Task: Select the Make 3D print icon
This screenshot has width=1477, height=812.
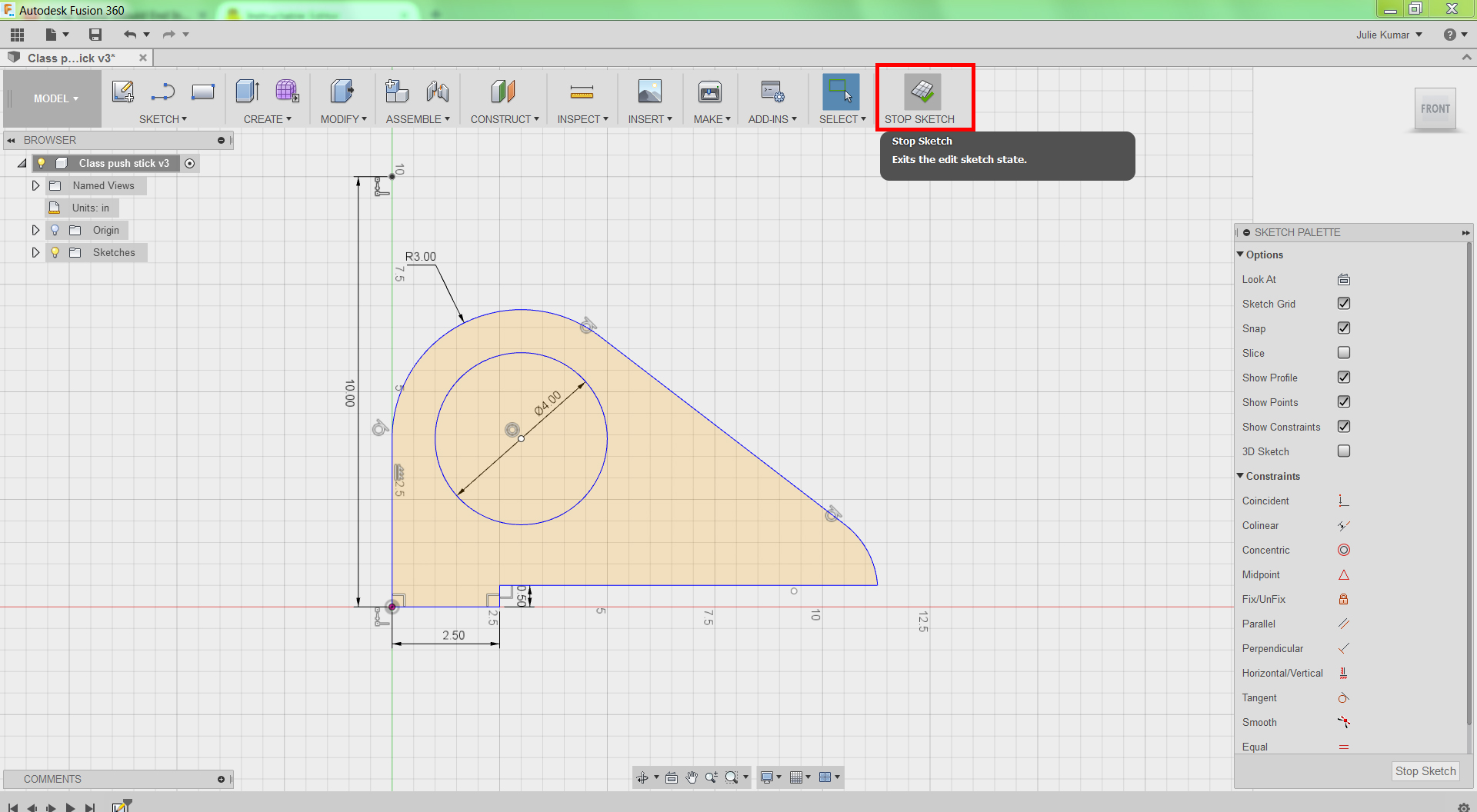Action: click(x=710, y=92)
